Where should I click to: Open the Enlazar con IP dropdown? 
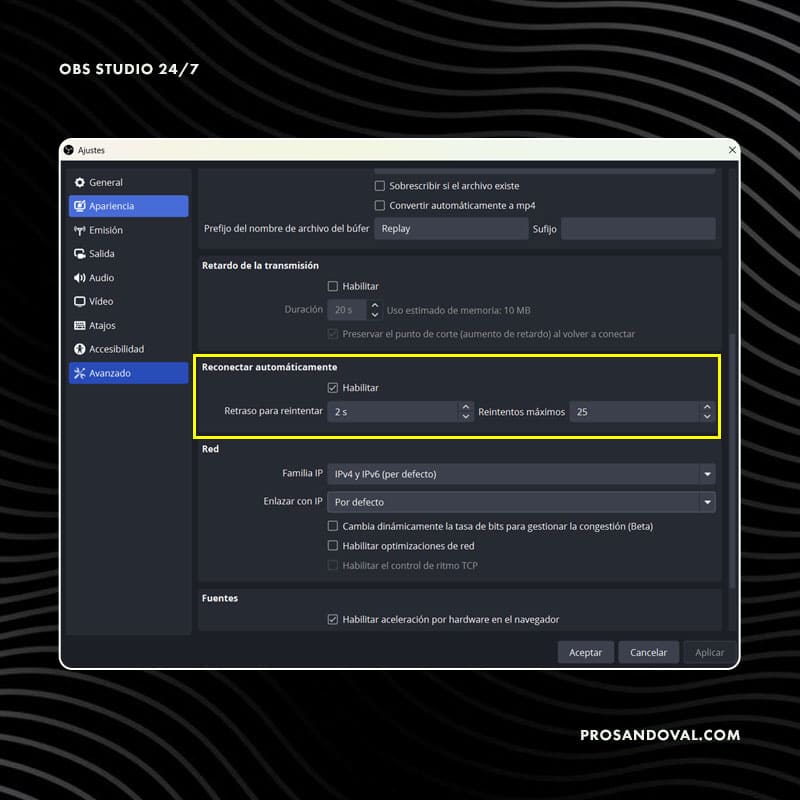coord(521,502)
